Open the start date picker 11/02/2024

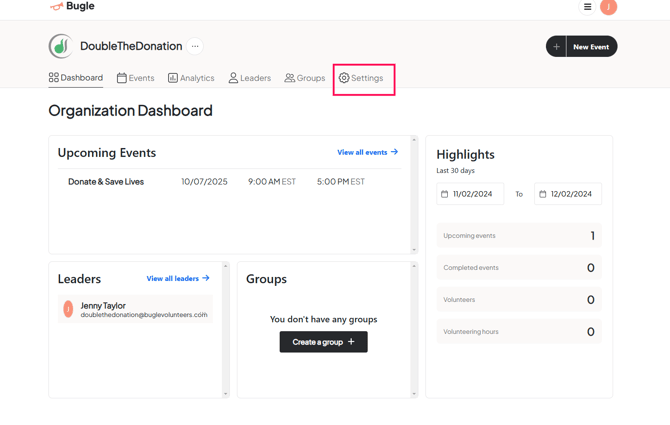[471, 194]
